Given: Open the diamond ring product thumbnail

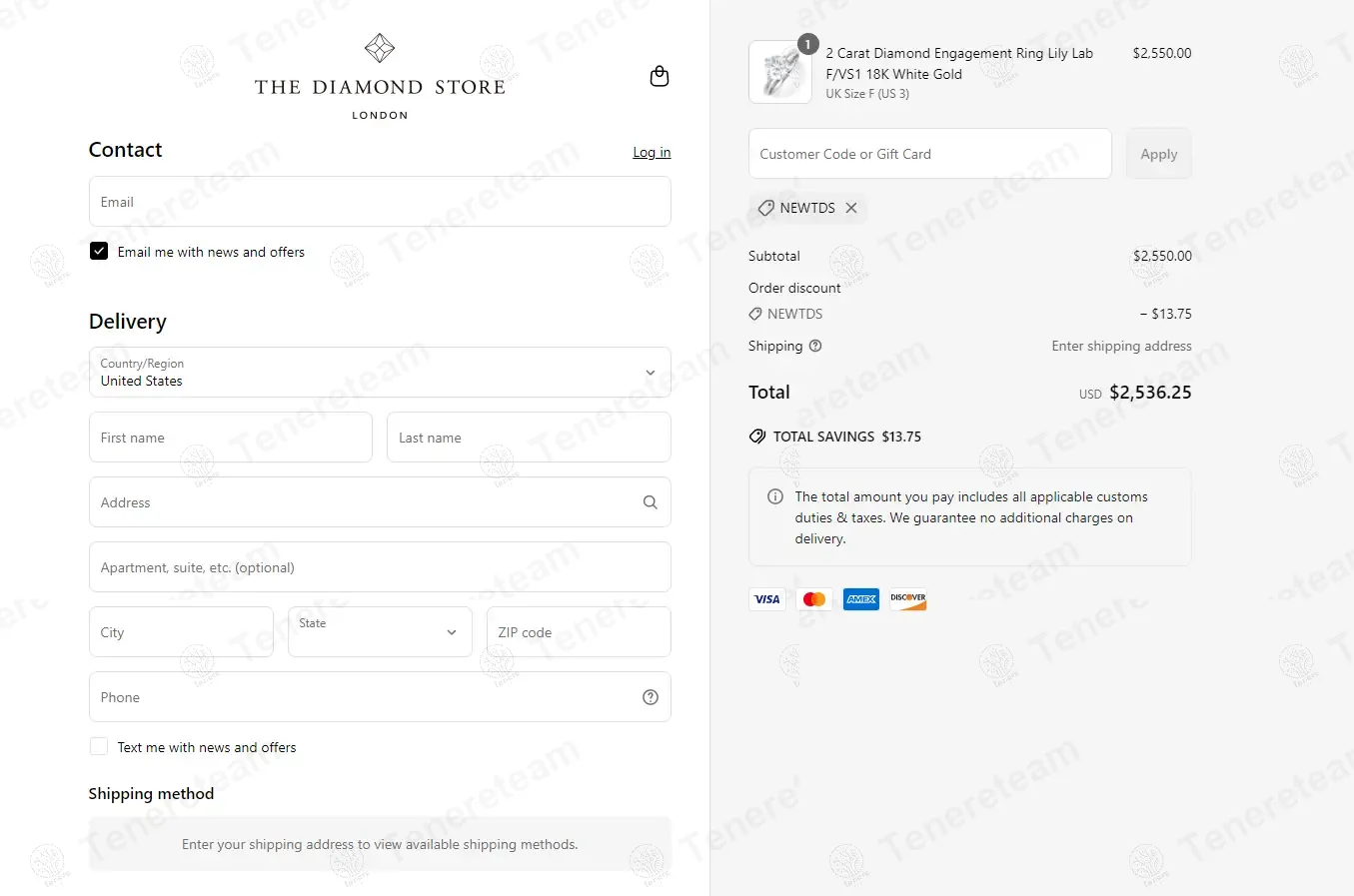Looking at the screenshot, I should click(780, 73).
